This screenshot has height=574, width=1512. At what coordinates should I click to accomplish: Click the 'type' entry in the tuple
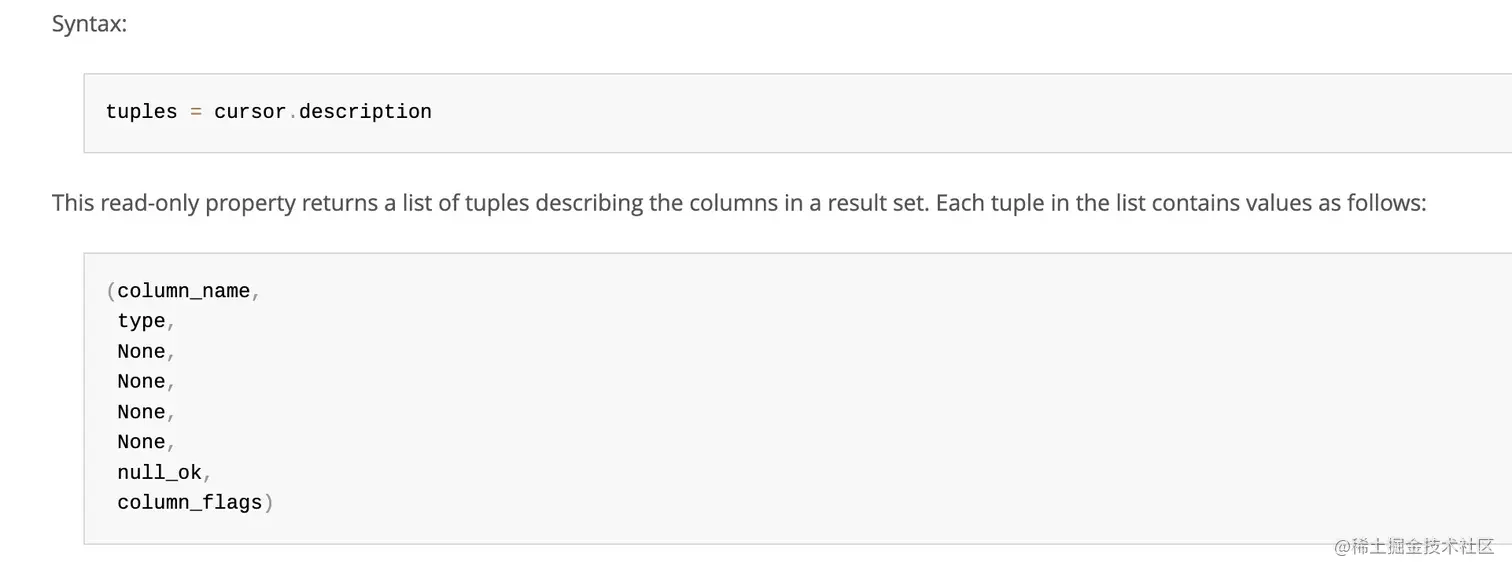point(141,321)
